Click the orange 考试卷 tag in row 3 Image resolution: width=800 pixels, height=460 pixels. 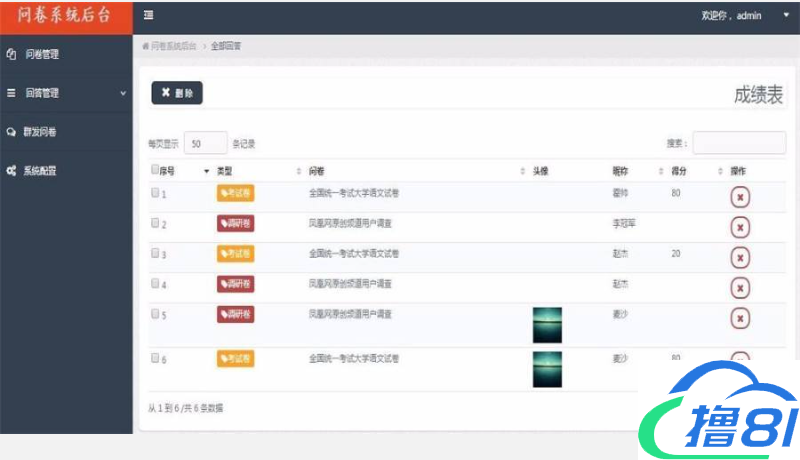pyautogui.click(x=235, y=254)
